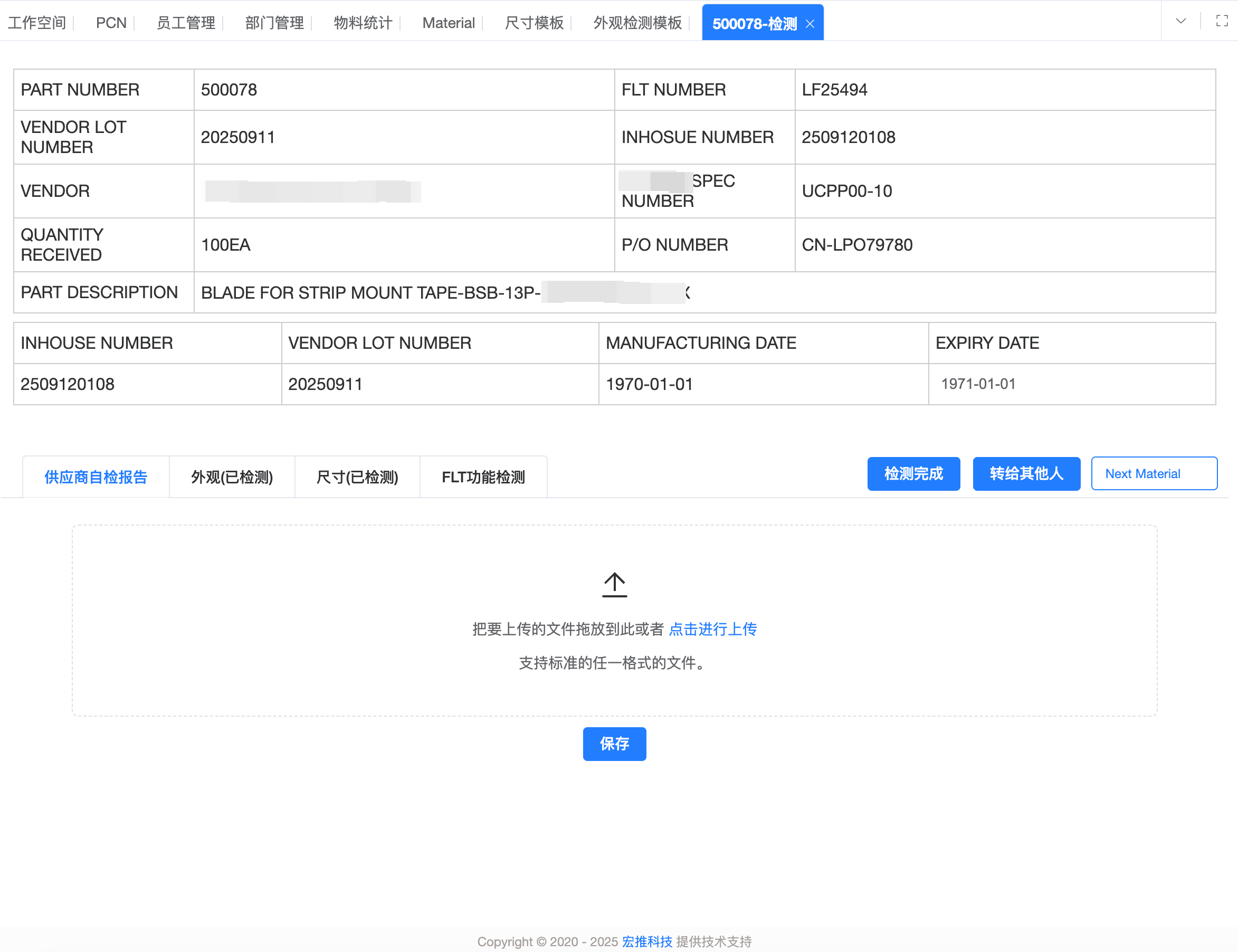The height and width of the screenshot is (952, 1238).
Task: Expand the tab list dropdown chevron
Action: [x=1181, y=22]
